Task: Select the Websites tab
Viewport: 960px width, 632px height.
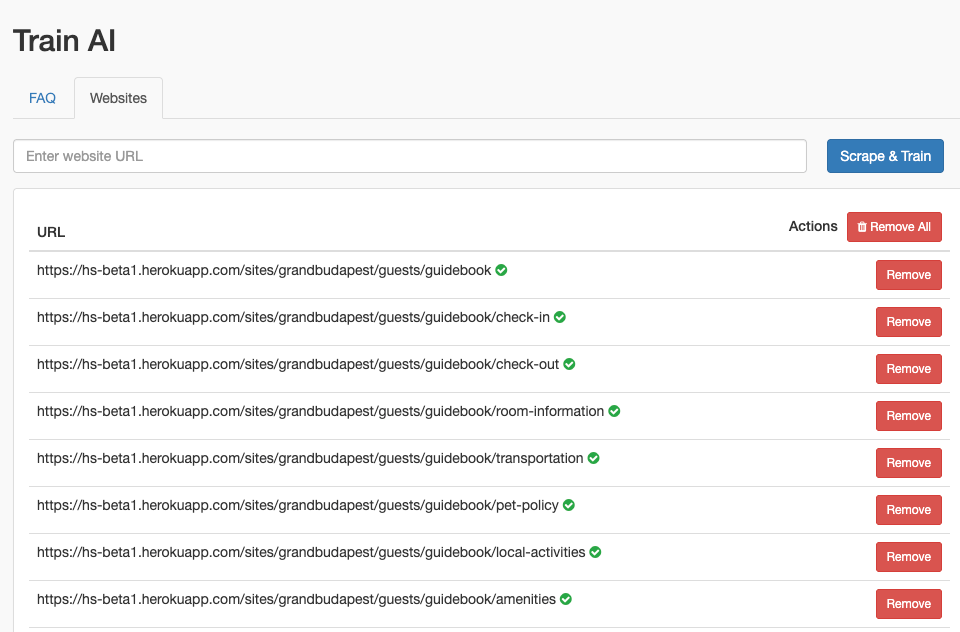Action: [118, 98]
